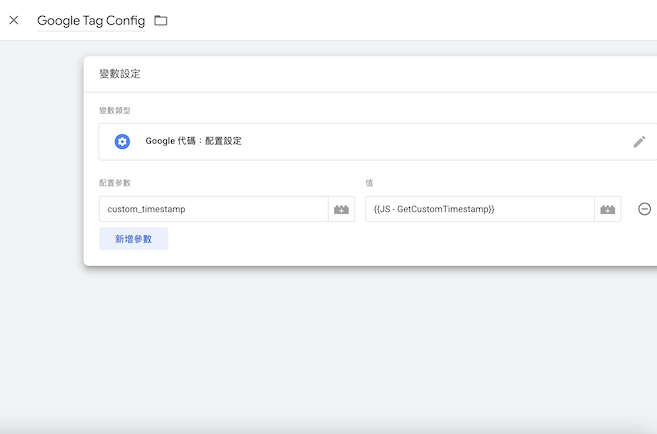Rename the Google Tag Config title
The width and height of the screenshot is (657, 434).
point(91,21)
